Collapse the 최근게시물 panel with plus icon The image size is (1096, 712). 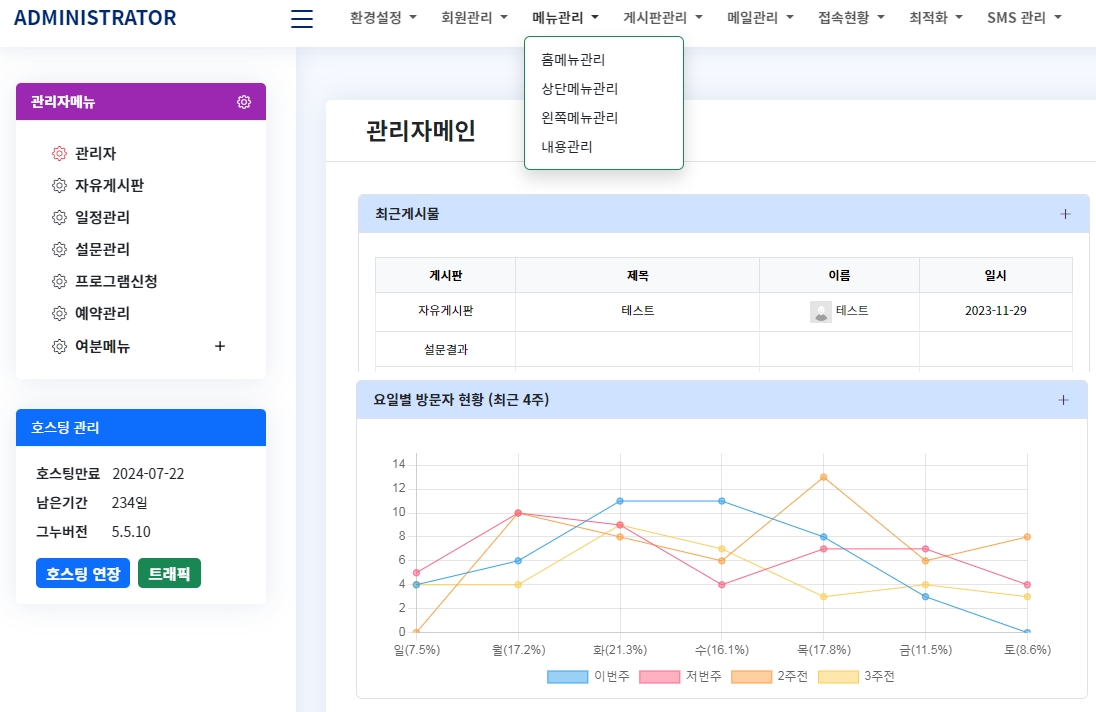[1065, 214]
